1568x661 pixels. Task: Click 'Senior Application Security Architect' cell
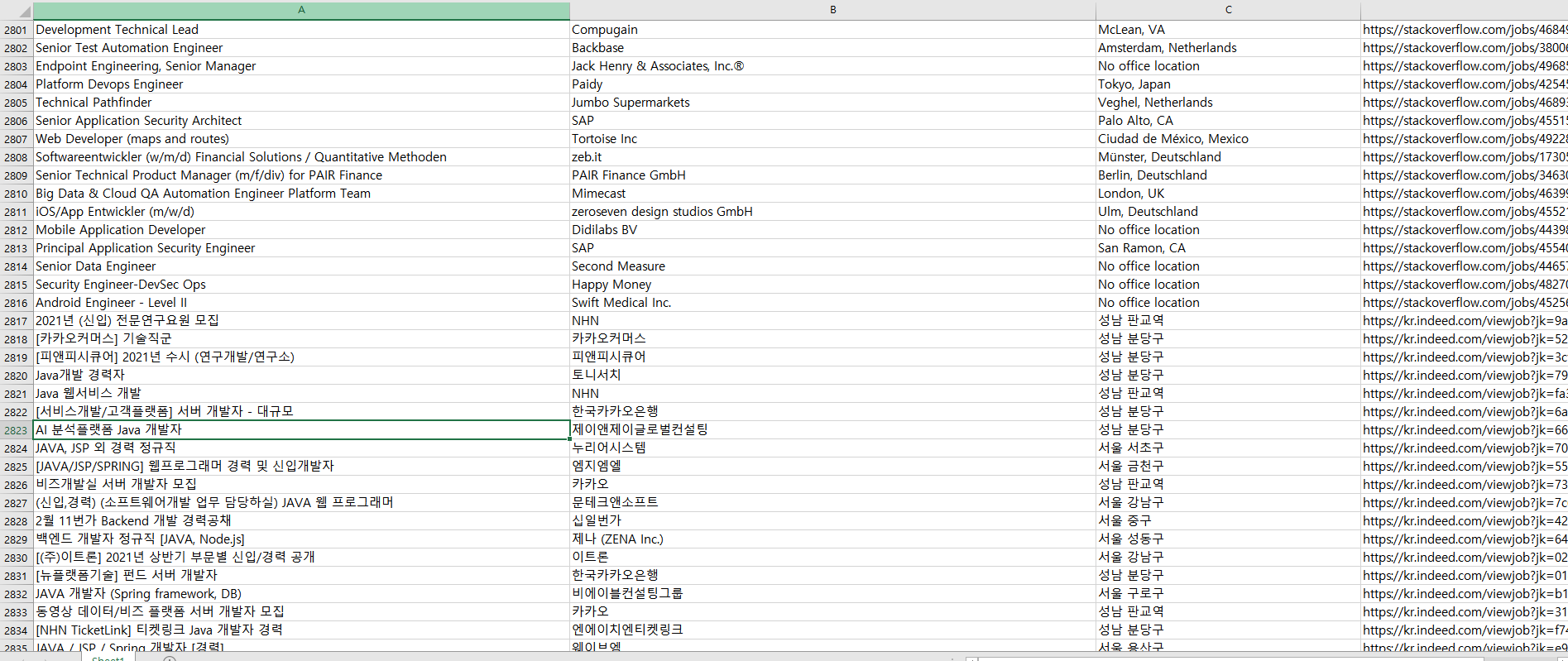click(x=301, y=121)
